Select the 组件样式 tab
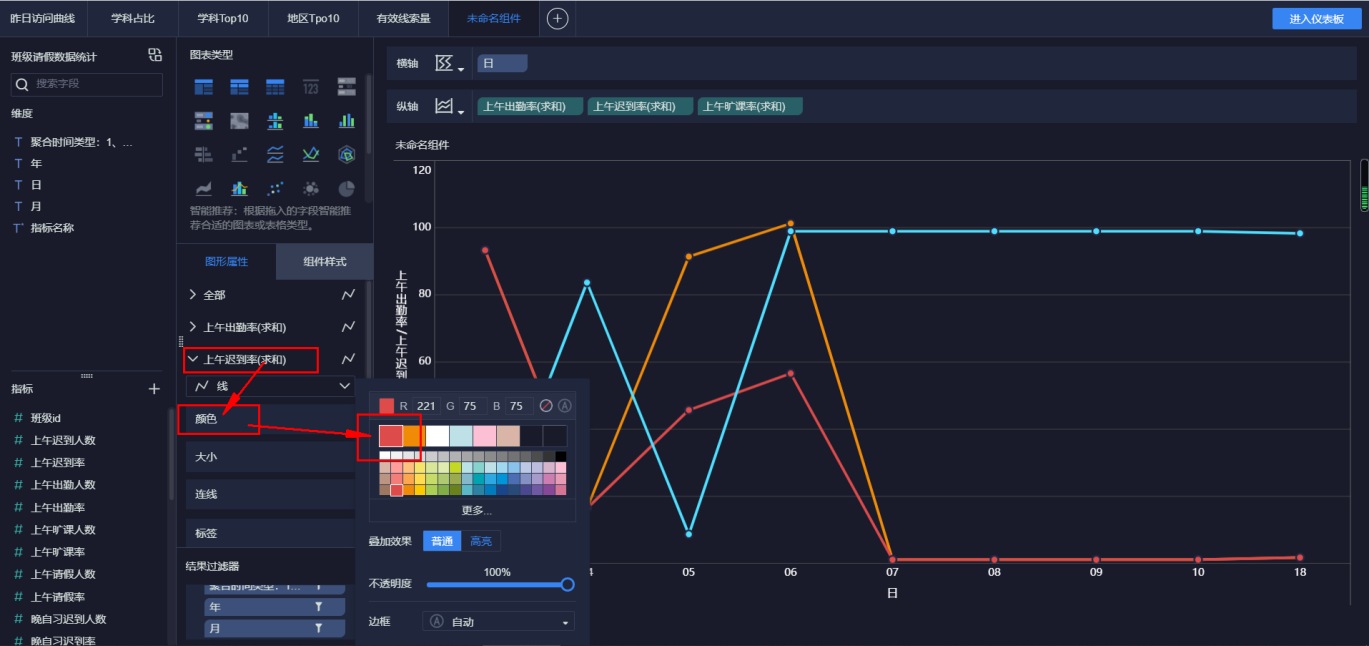The width and height of the screenshot is (1369, 646). point(325,262)
